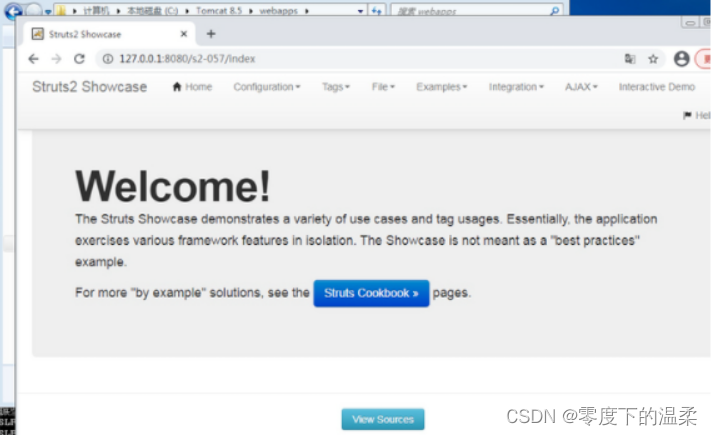Expand the Integration dropdown menu
This screenshot has height=435, width=712.
(x=516, y=87)
